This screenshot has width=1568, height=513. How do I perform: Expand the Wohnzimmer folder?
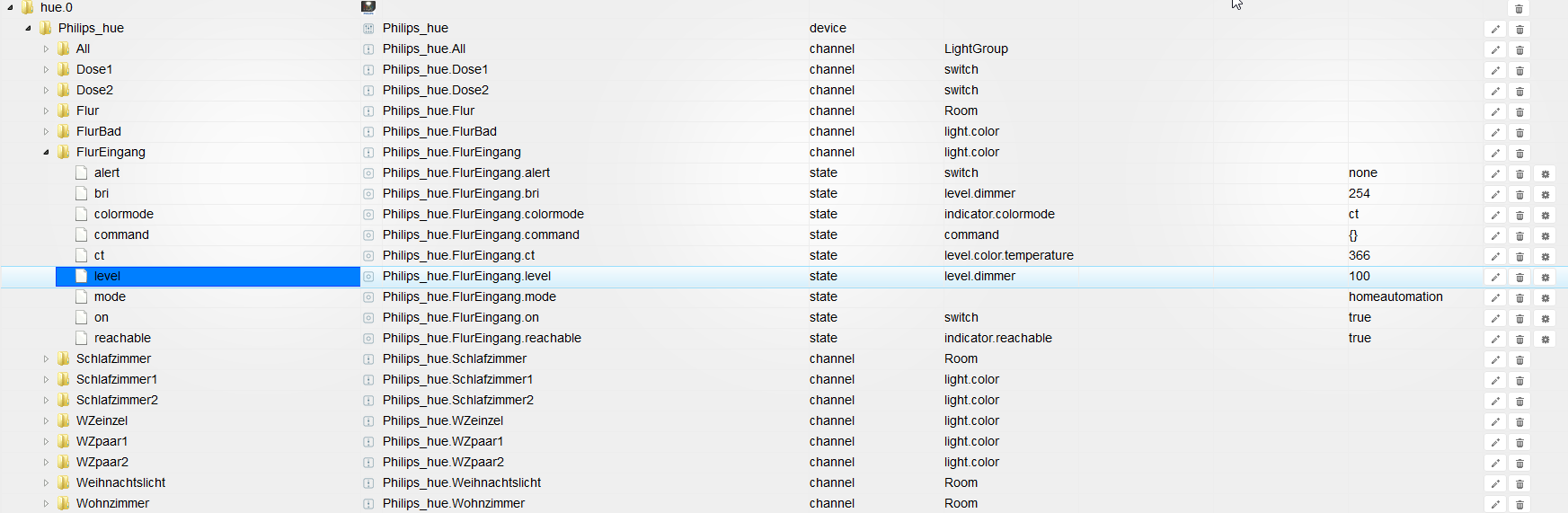[46, 503]
